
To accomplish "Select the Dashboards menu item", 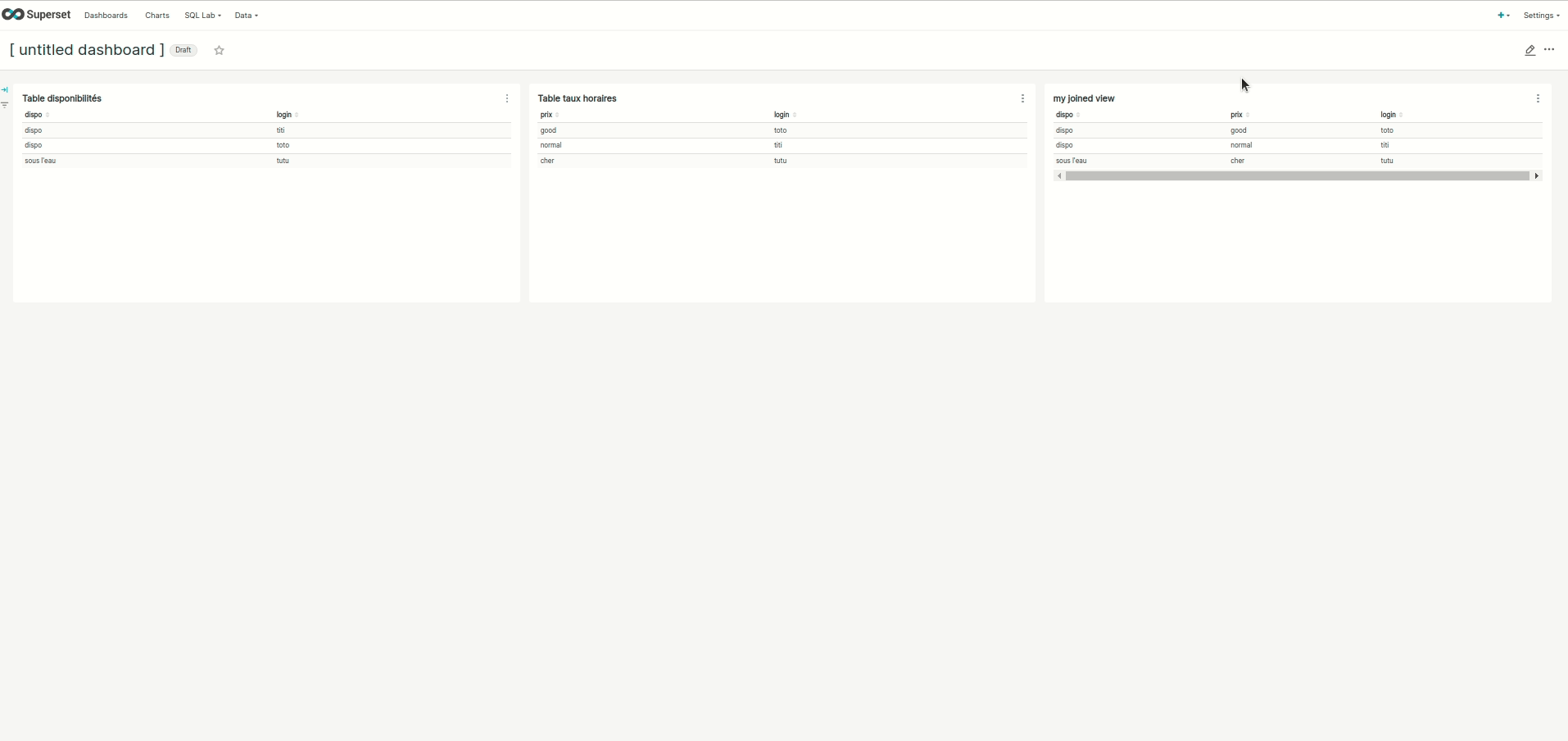I will (x=106, y=15).
